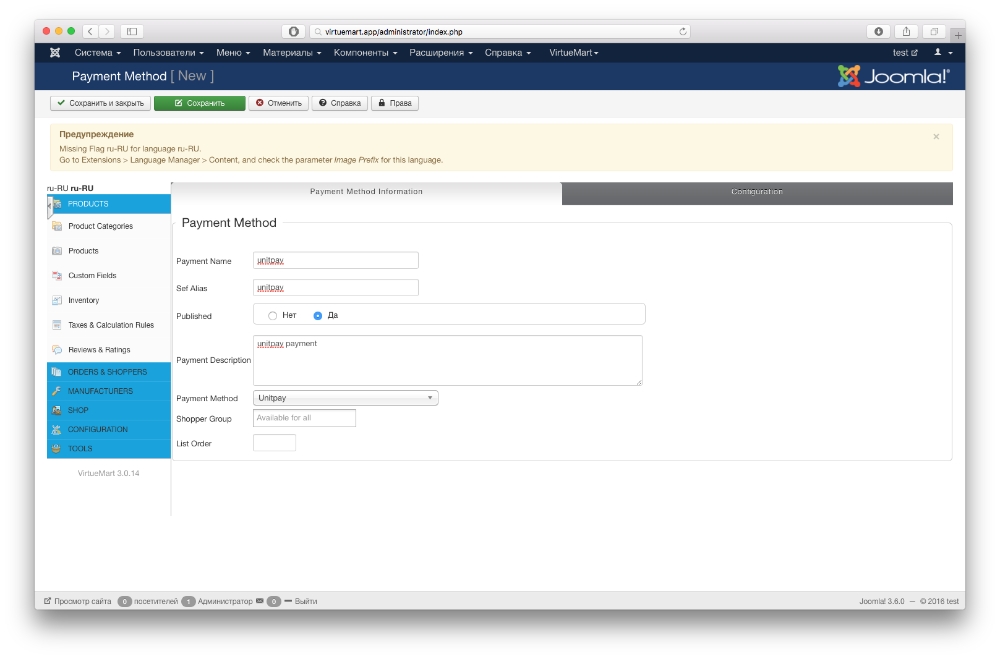Viewport: 1000px width, 659px height.
Task: Expand the CONFIGURATION sidebar section
Action: (98, 429)
